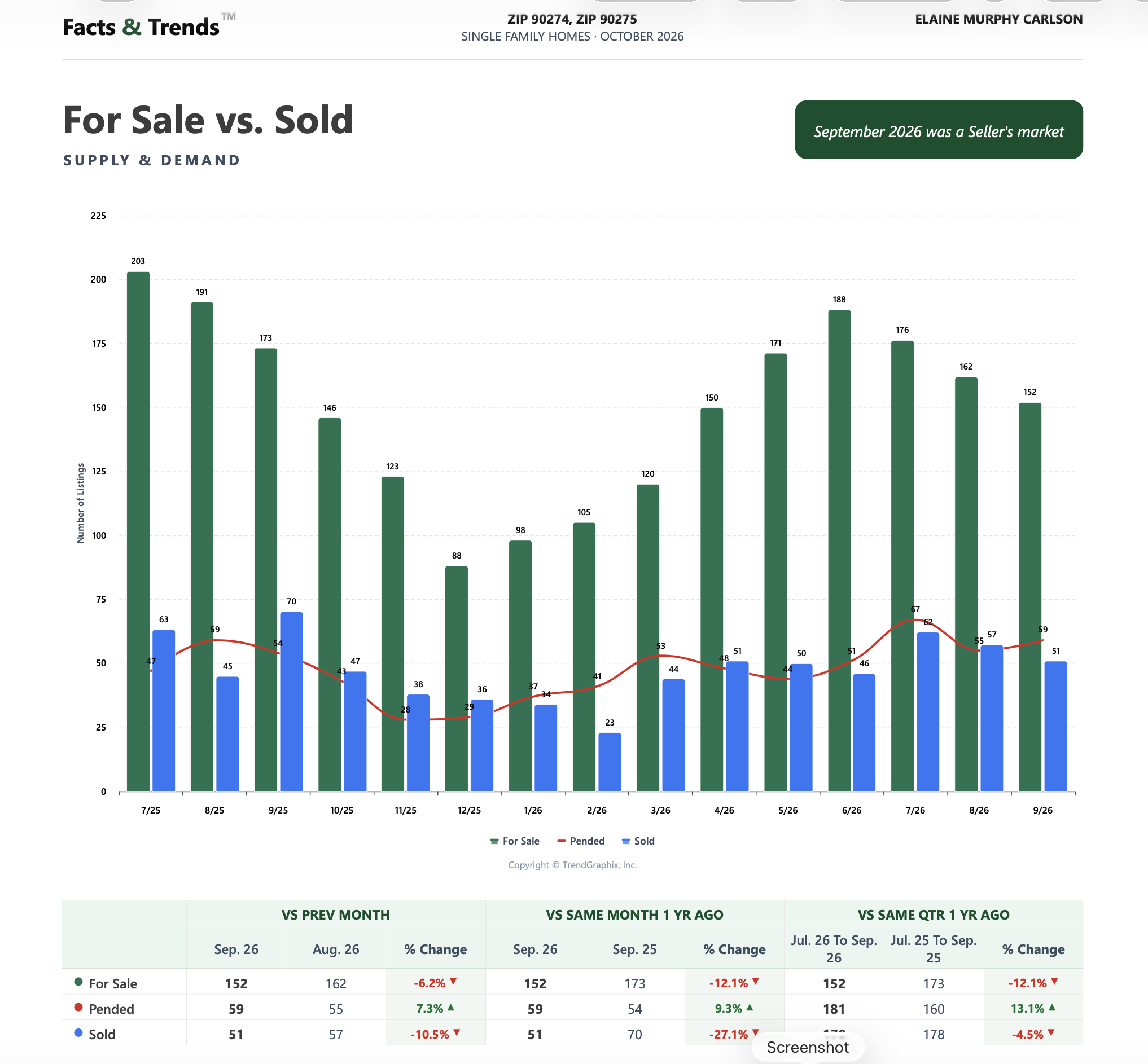The width and height of the screenshot is (1148, 1064).
Task: Click the 7/25 For Sale bar labeled 203
Action: pyautogui.click(x=138, y=531)
